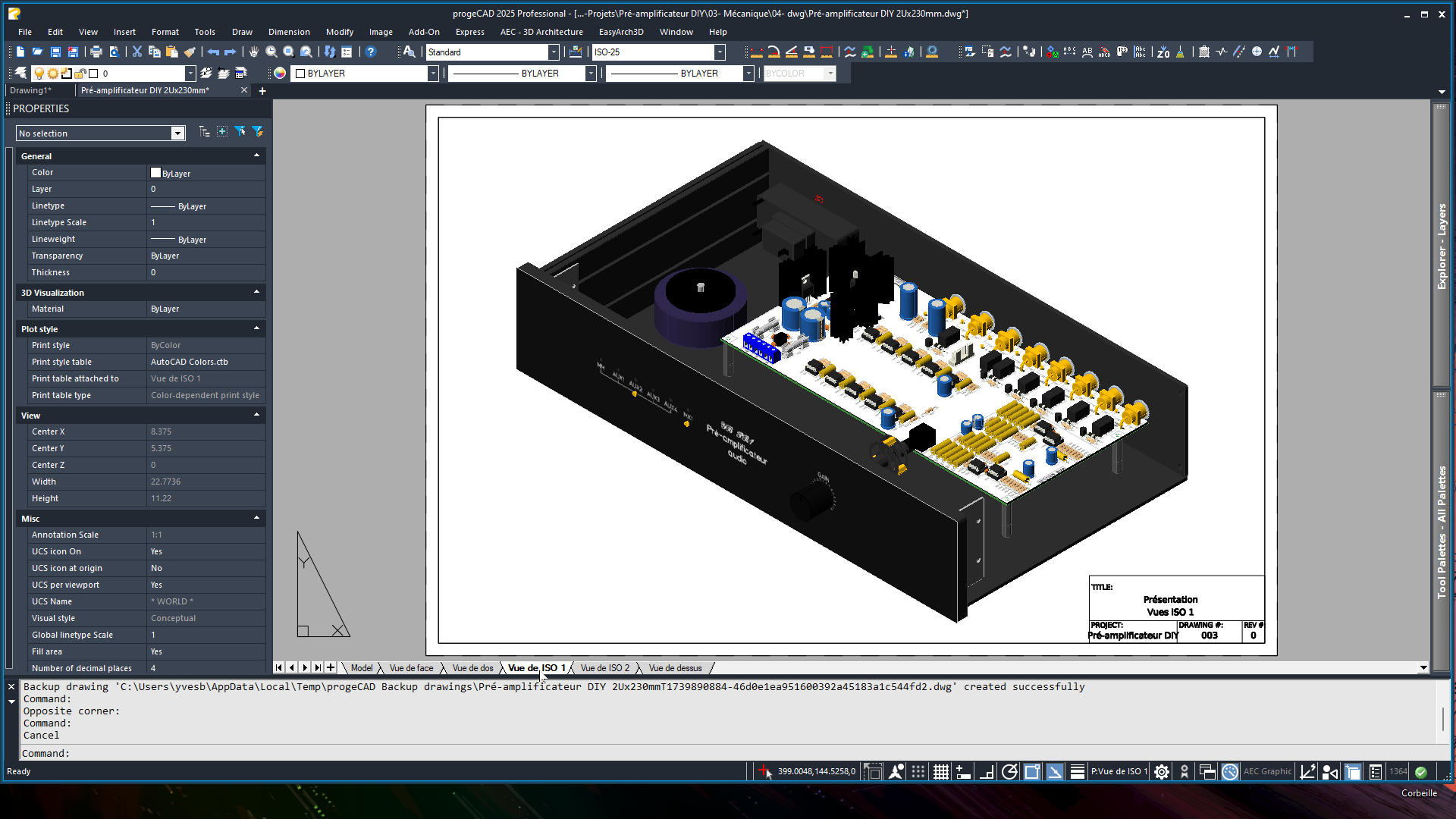The height and width of the screenshot is (819, 1456).
Task: Click the Paste clipboard icon
Action: pos(172,52)
